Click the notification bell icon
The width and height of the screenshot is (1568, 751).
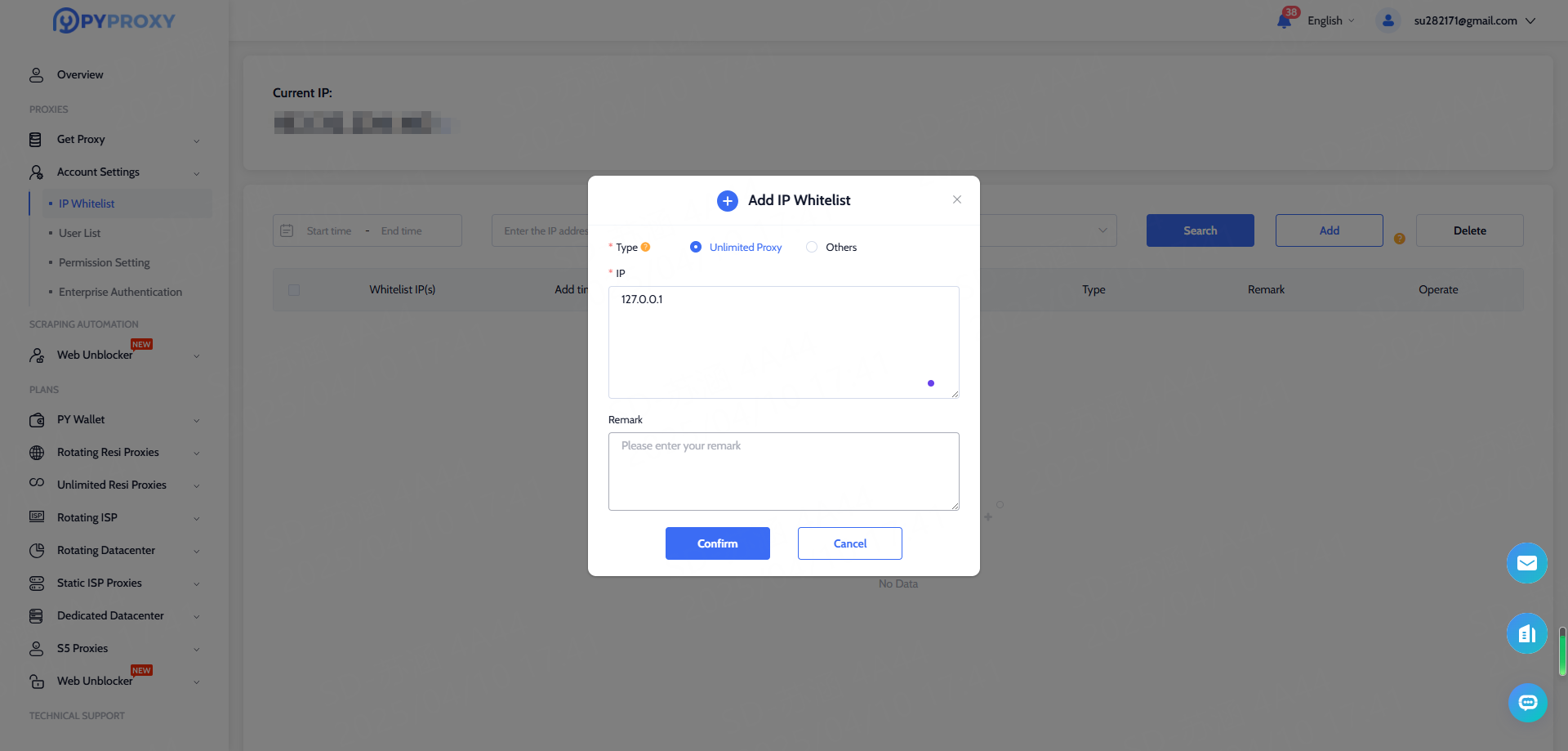(1285, 20)
